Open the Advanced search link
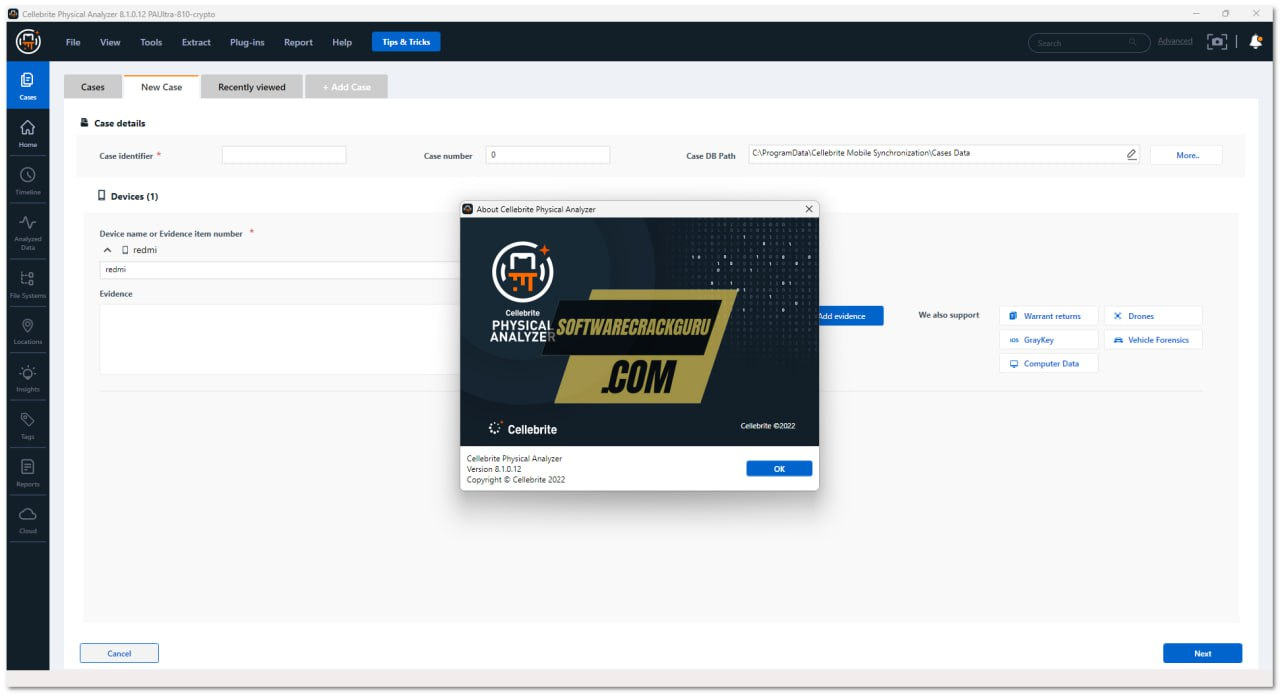This screenshot has width=1280, height=694. click(1175, 42)
